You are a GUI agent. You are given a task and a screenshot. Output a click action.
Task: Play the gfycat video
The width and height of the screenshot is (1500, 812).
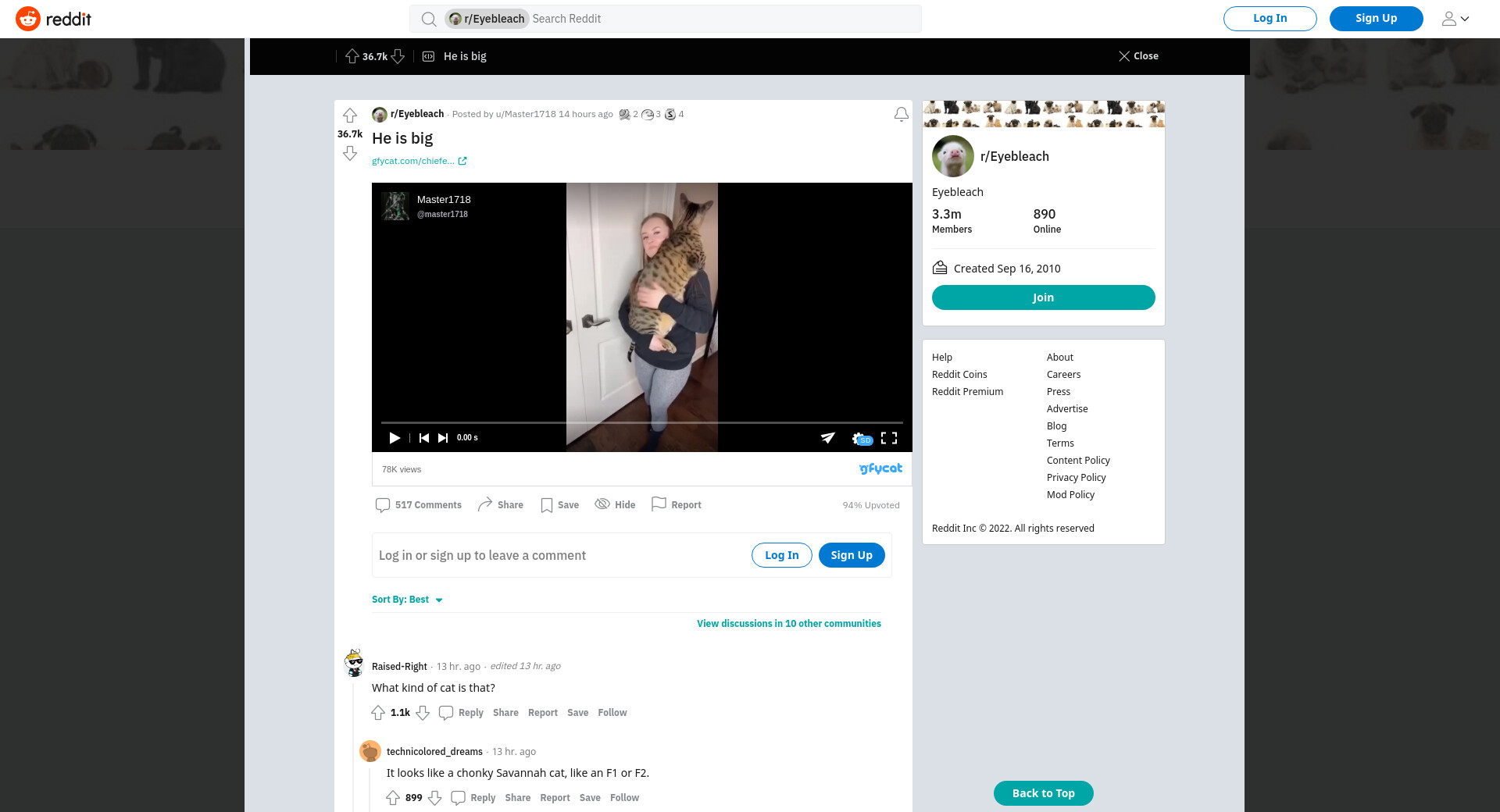(395, 438)
